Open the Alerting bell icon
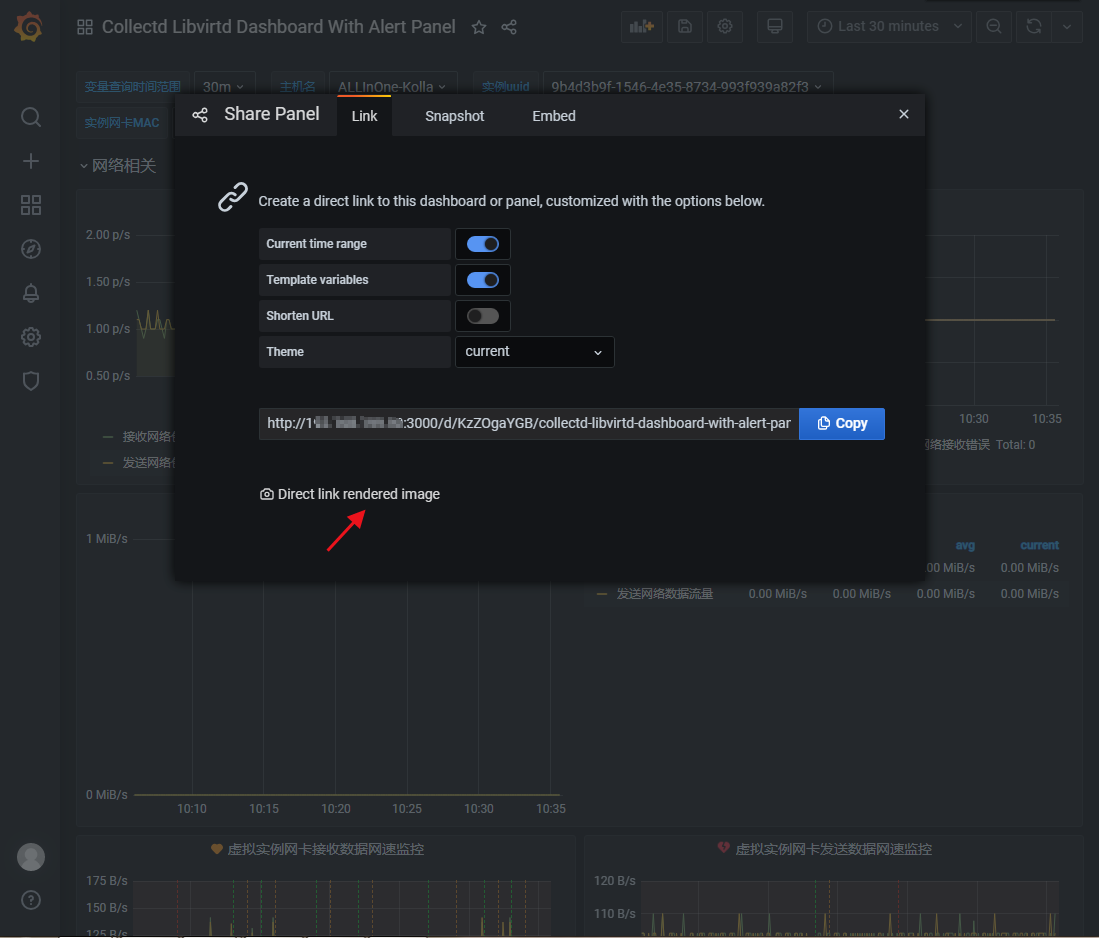This screenshot has height=938, width=1099. tap(30, 292)
